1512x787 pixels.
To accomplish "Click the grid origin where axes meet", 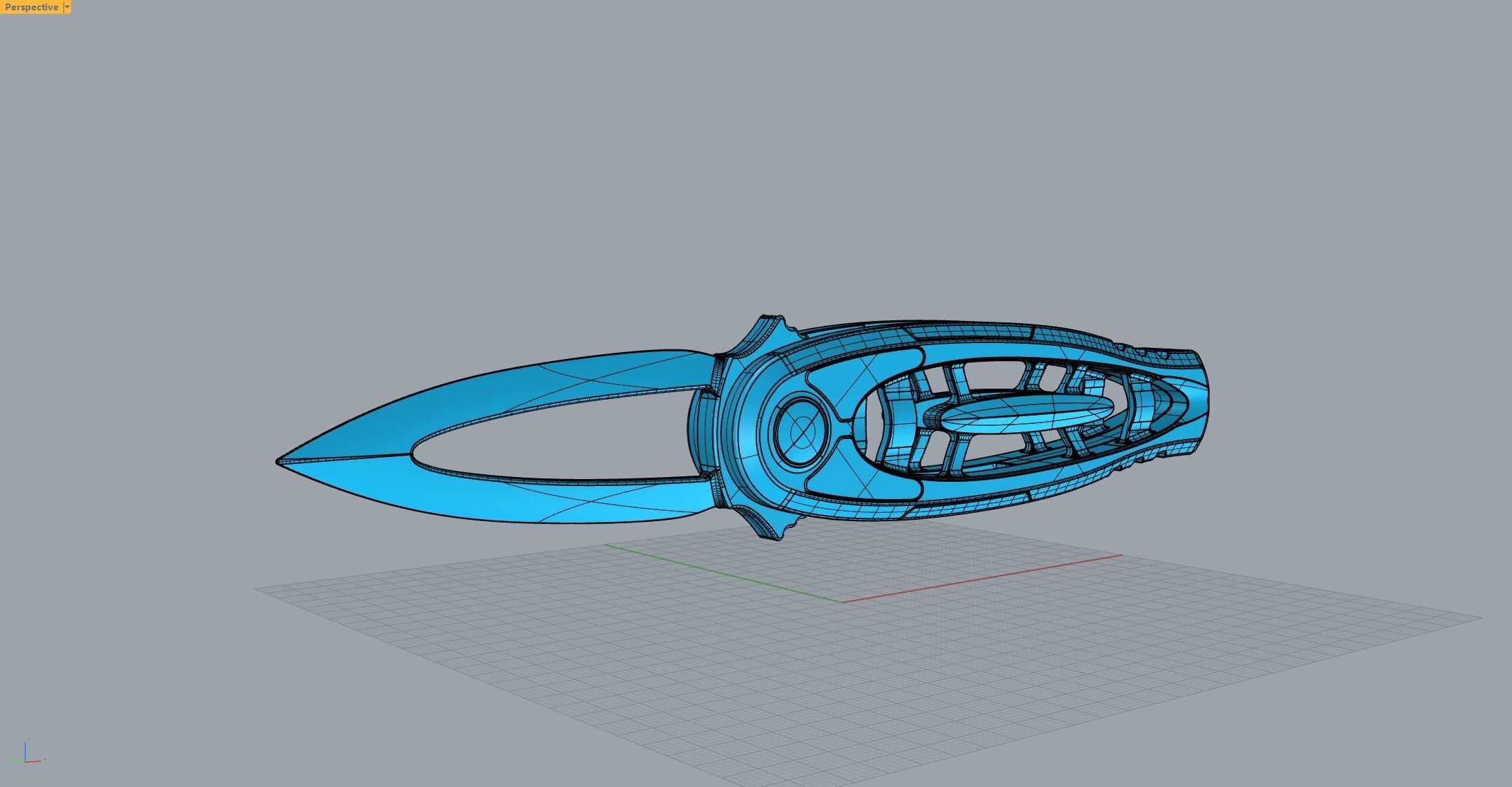I will (843, 601).
